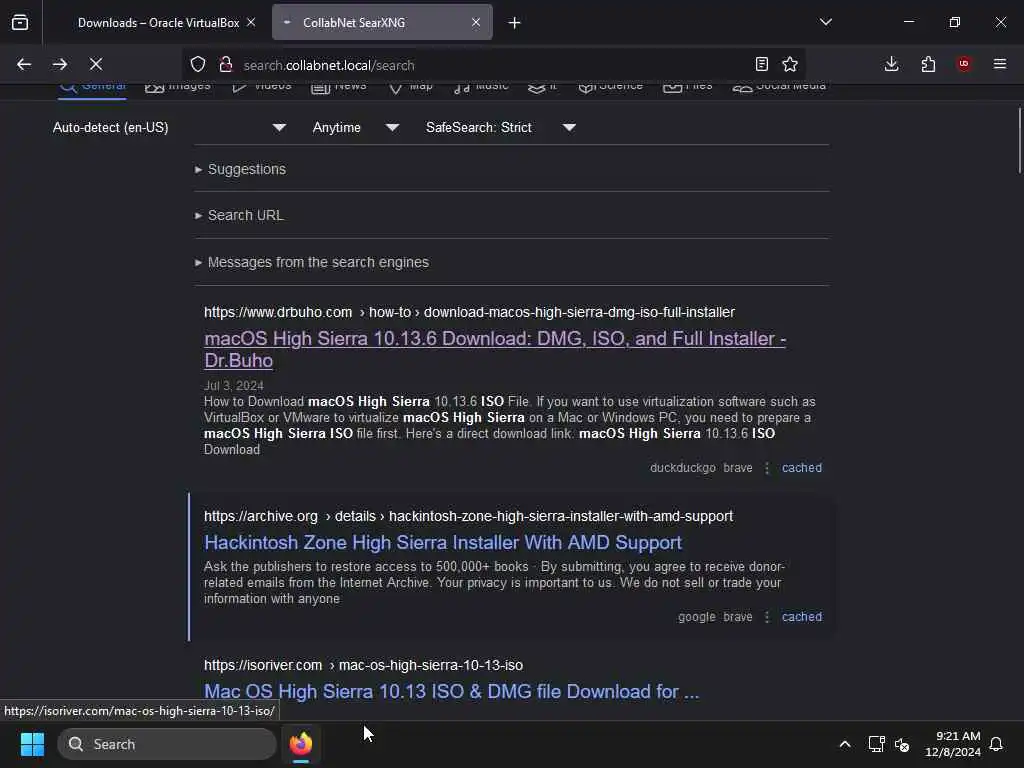Expand Messages from the search engines
1024x768 pixels.
pyautogui.click(x=318, y=263)
